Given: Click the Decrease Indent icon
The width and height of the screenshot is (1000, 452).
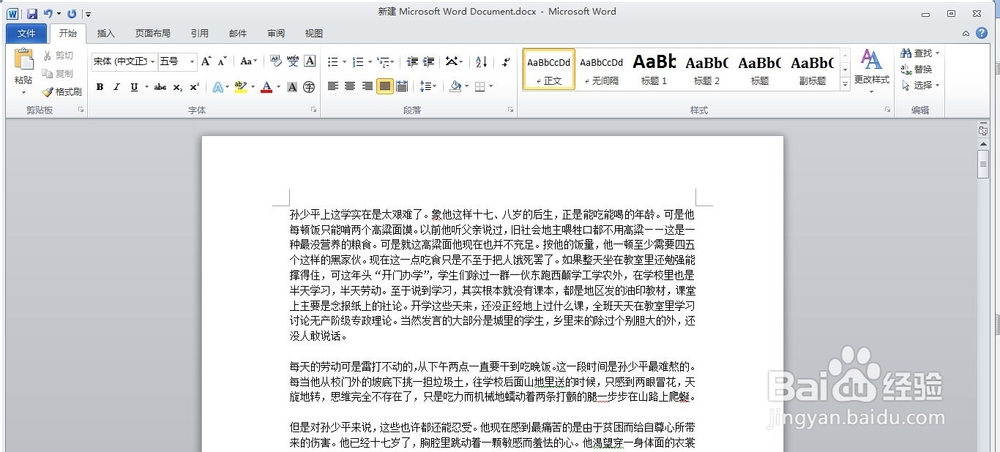Looking at the screenshot, I should click(412, 61).
